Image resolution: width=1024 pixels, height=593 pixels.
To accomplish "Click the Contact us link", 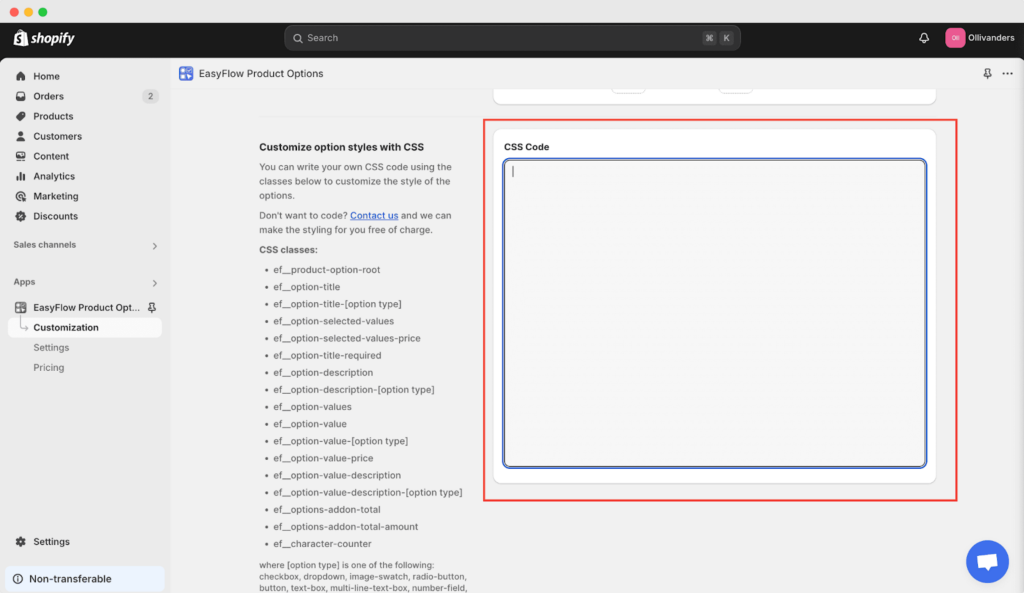I will [374, 215].
